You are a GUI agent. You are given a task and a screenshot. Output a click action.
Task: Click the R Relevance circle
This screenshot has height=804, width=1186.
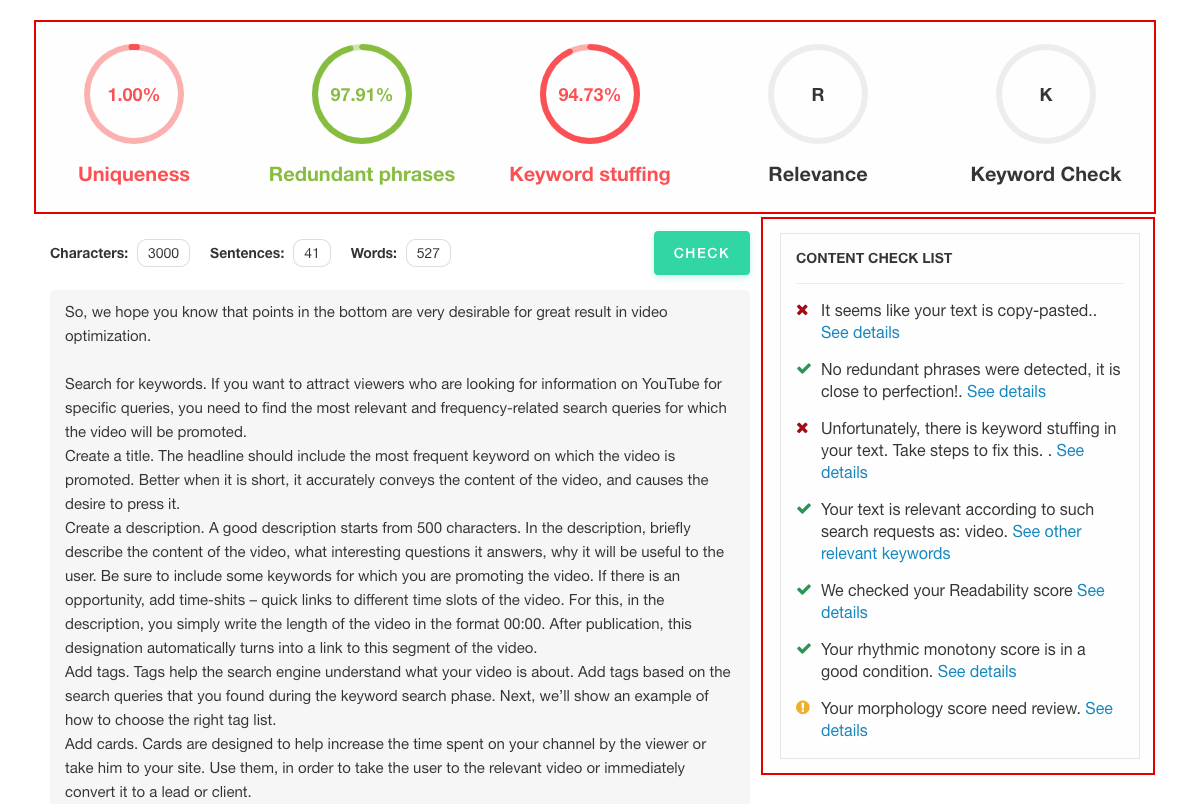pos(818,95)
